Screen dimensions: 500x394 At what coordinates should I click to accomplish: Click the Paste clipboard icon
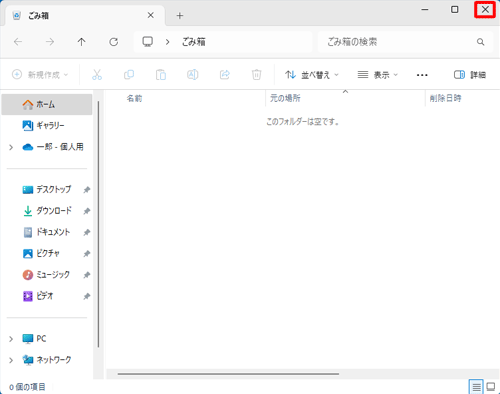(161, 75)
